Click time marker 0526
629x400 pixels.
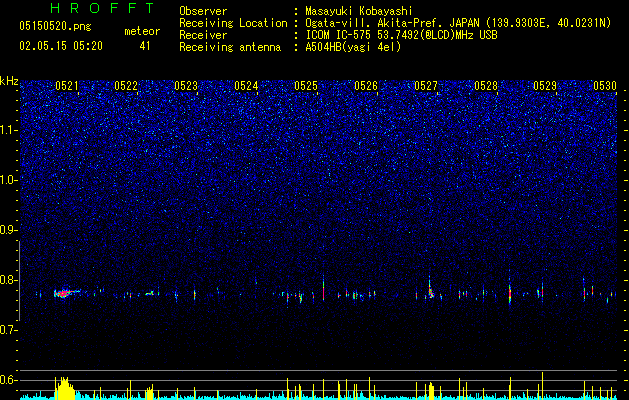[366, 86]
